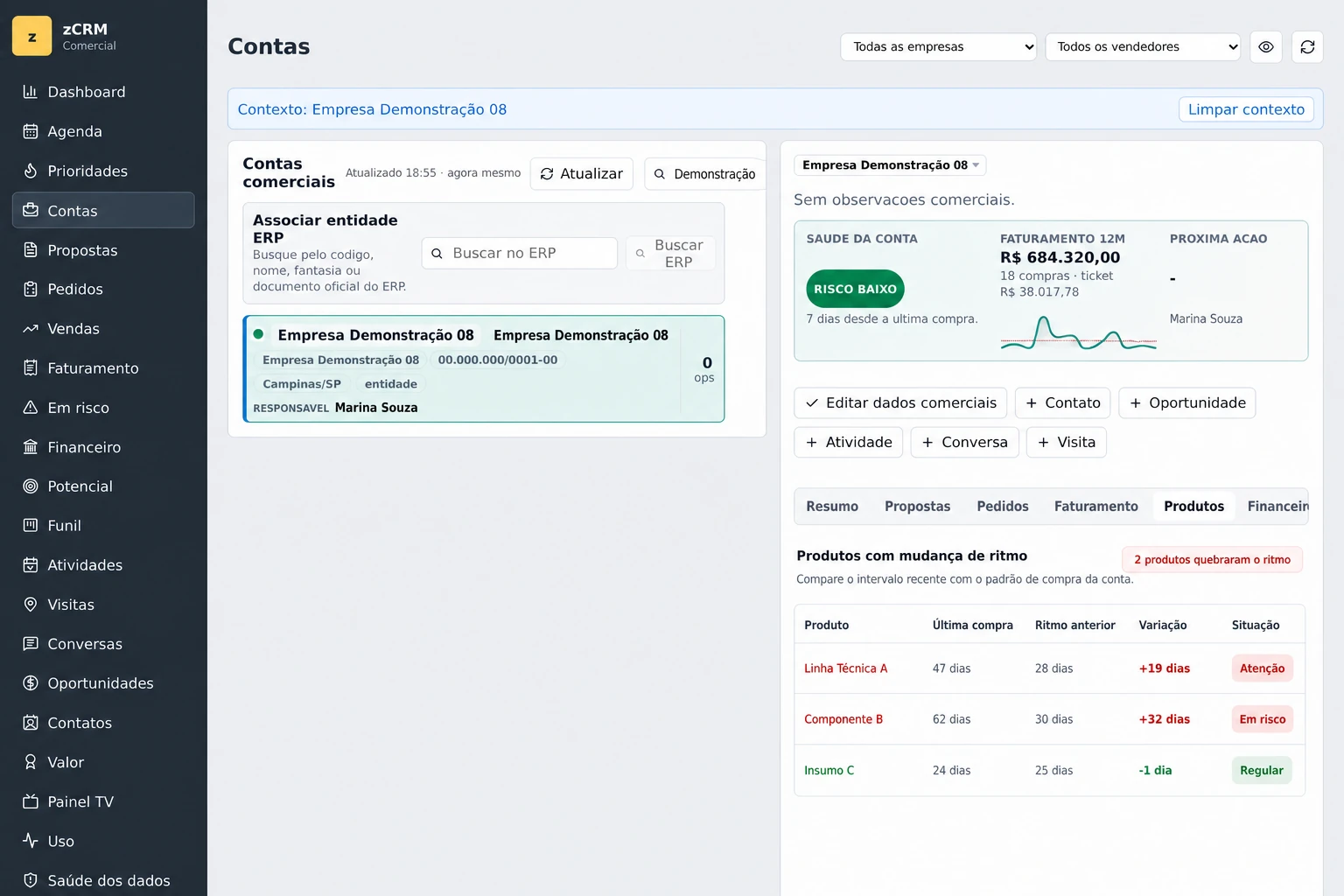Add a new Conversa
The height and width of the screenshot is (896, 1344).
[964, 442]
